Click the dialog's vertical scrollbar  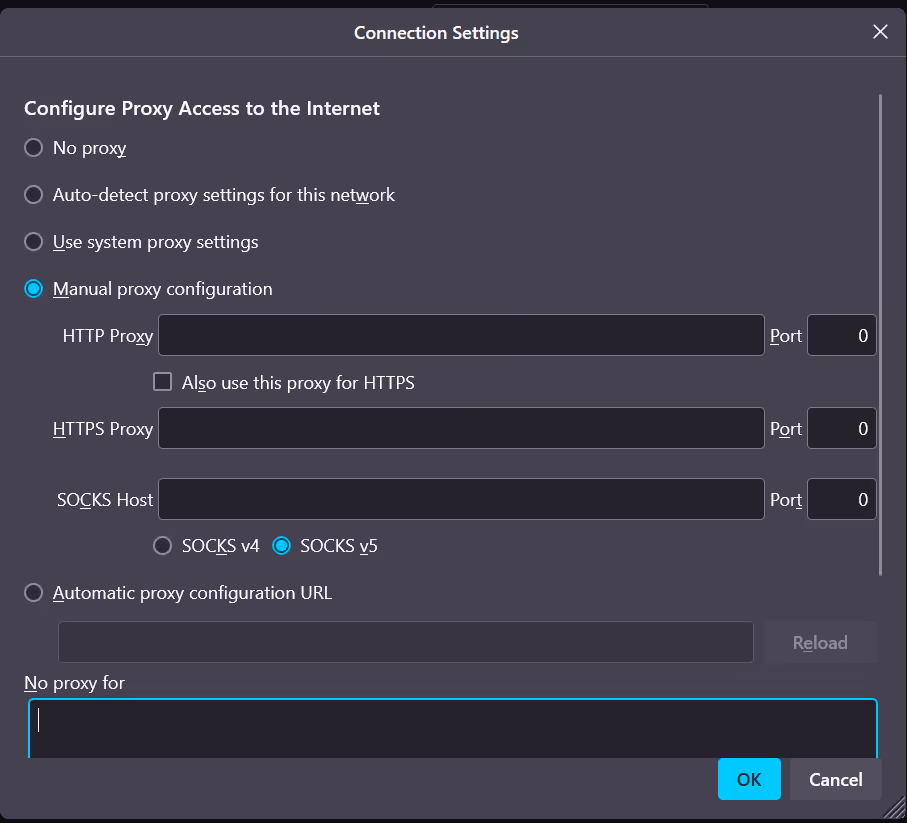[x=880, y=334]
